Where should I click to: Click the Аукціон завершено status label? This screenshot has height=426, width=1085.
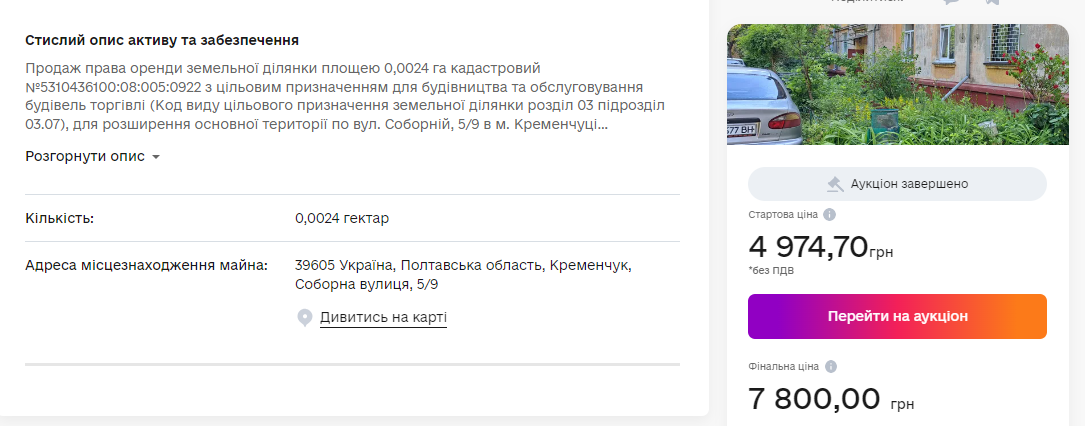tap(909, 184)
